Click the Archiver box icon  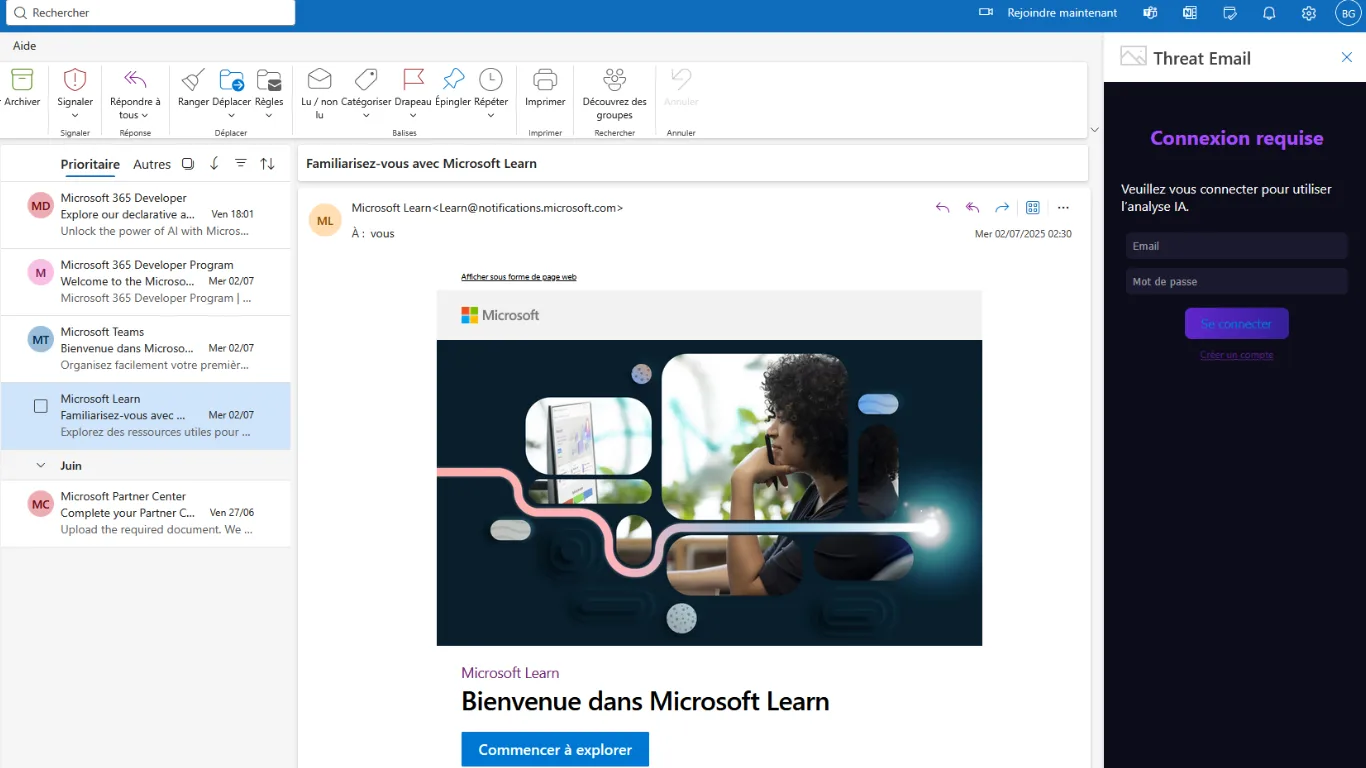click(22, 80)
